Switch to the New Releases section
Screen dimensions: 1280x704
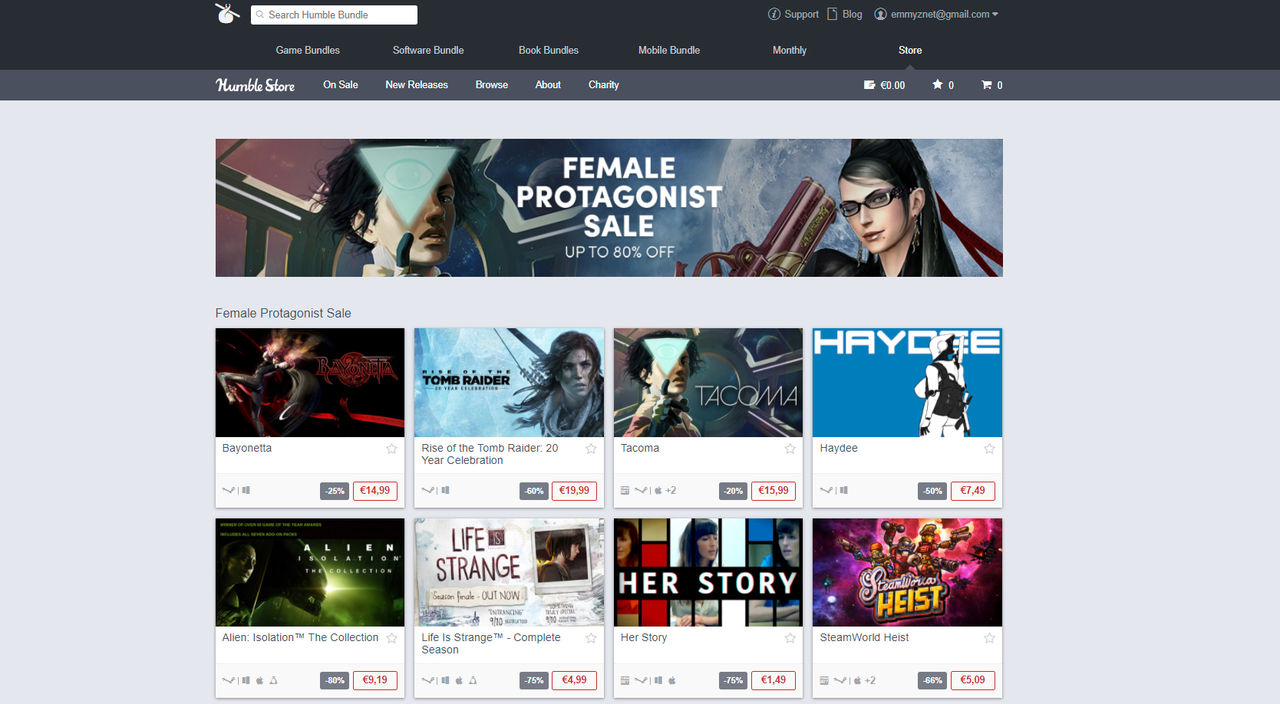[x=416, y=85]
